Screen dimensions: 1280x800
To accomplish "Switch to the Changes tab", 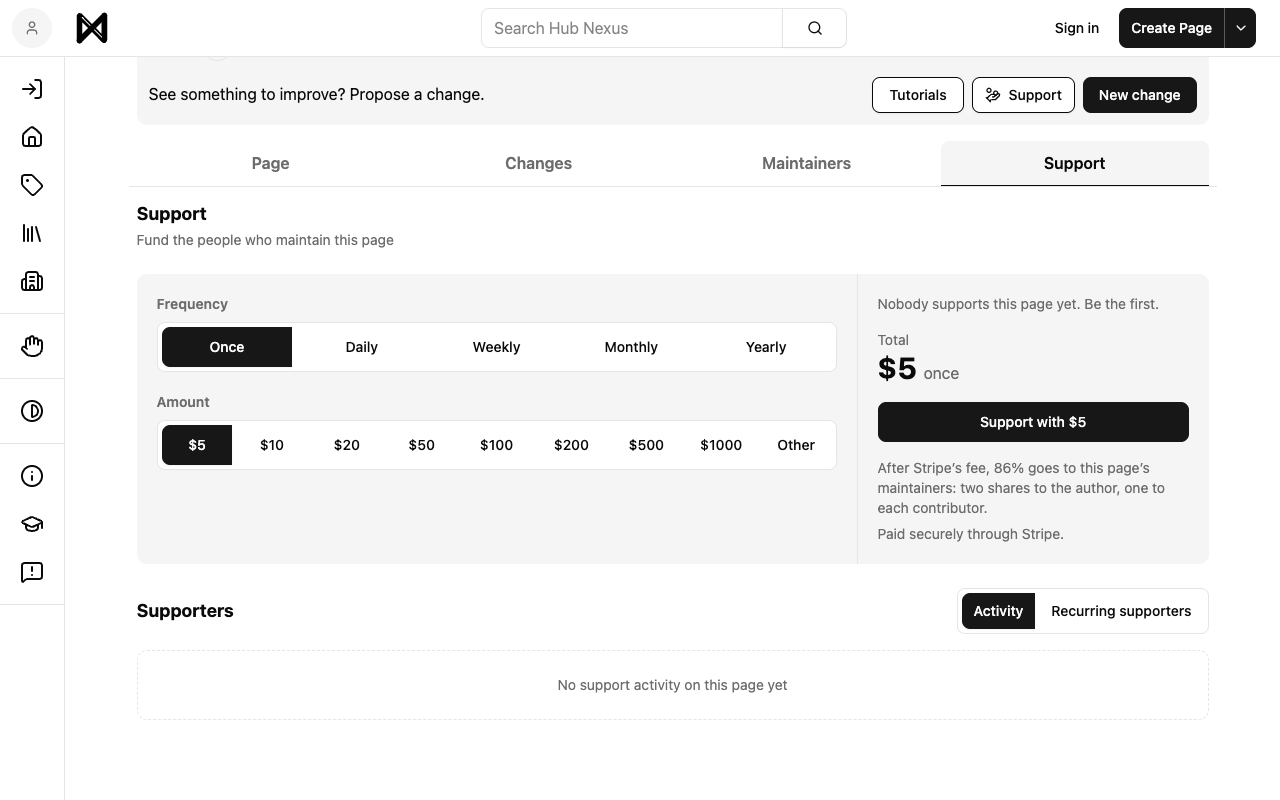I will (x=538, y=163).
